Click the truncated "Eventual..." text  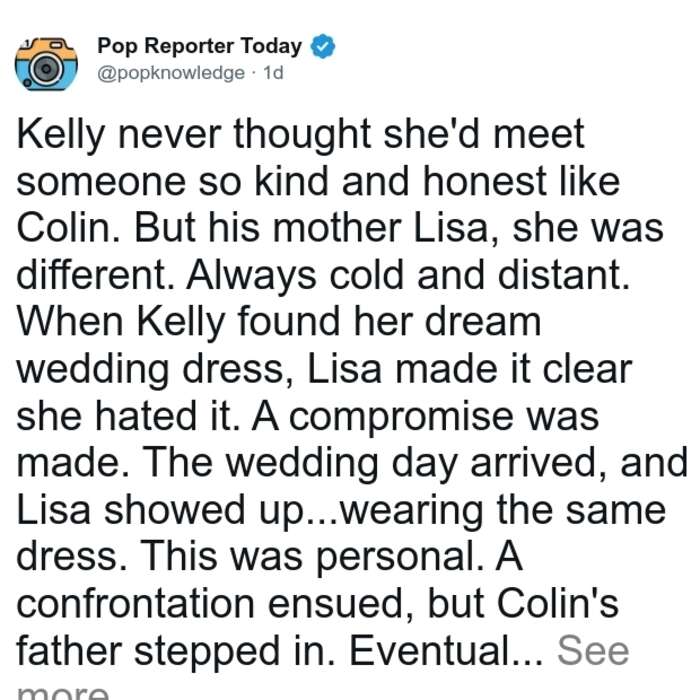[x=446, y=651]
